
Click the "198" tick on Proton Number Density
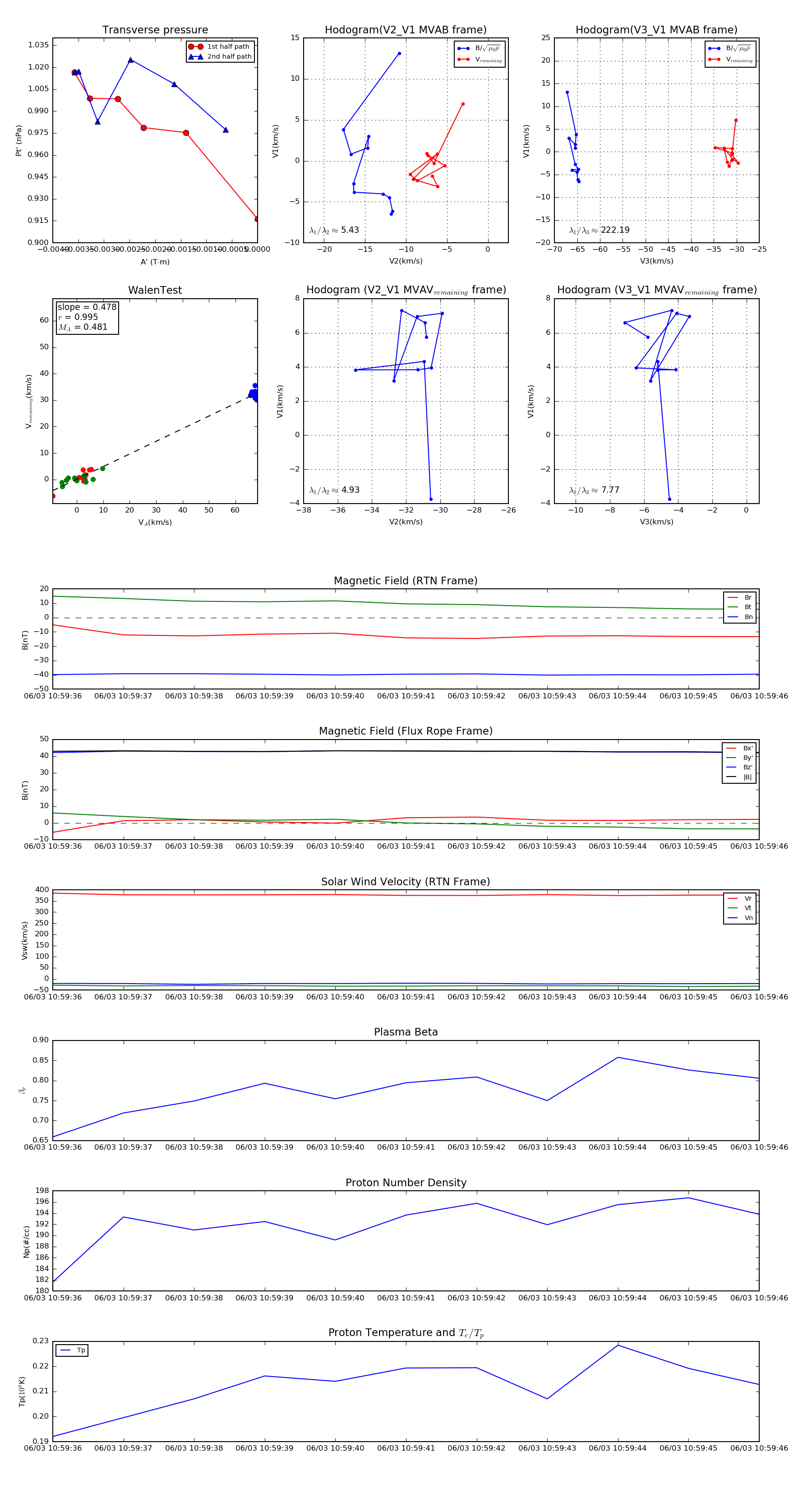(x=42, y=1191)
